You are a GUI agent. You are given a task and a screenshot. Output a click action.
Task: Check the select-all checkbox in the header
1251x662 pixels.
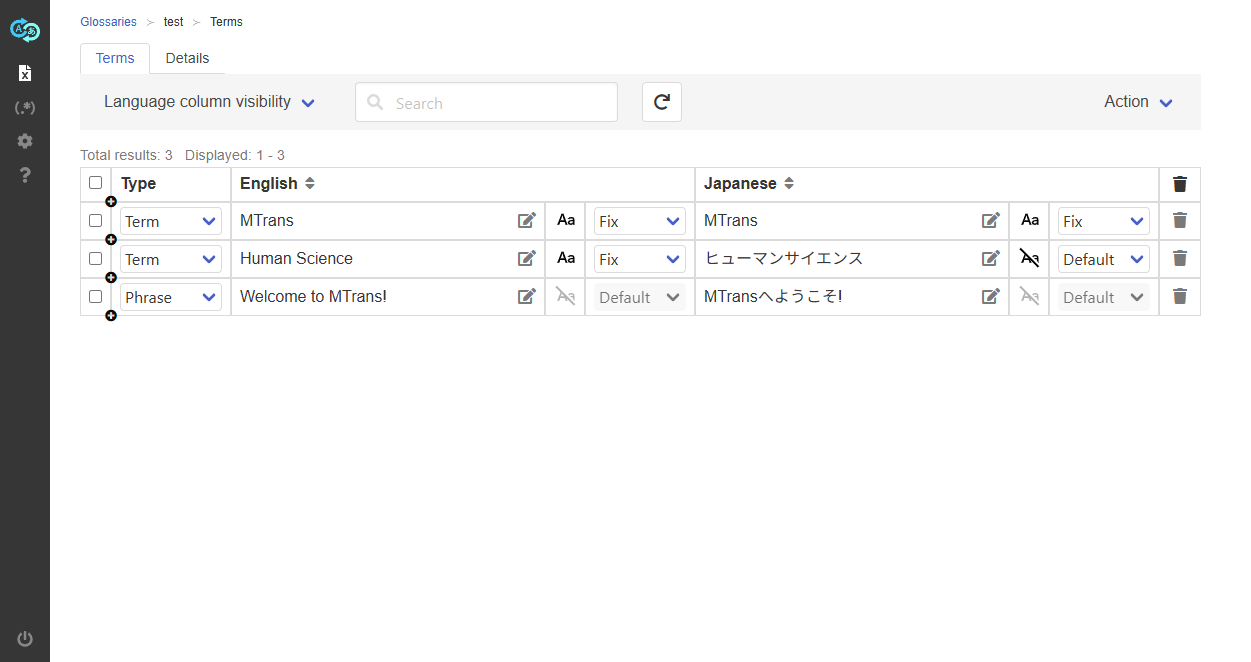(x=95, y=183)
